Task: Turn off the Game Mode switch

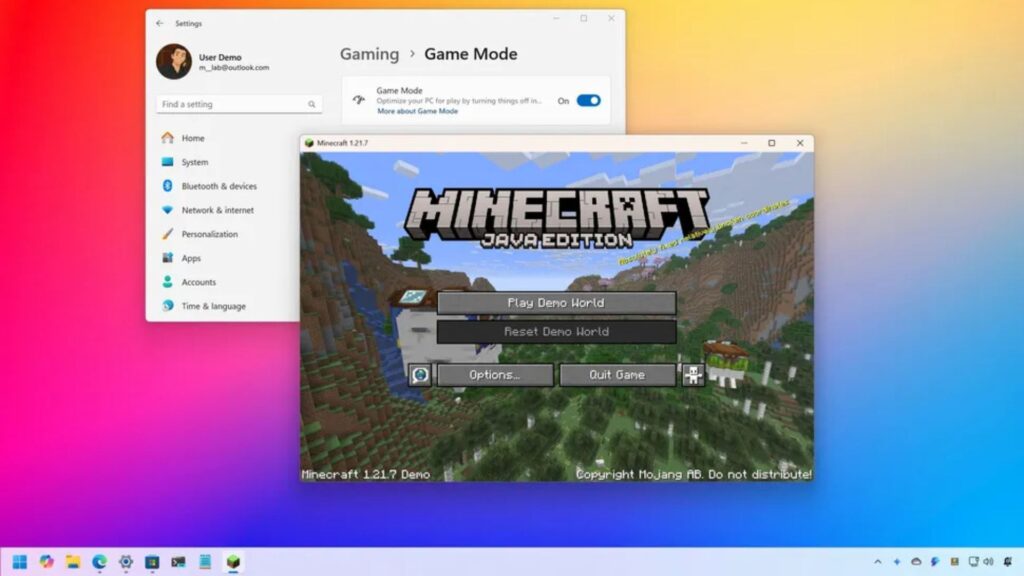Action: coord(588,101)
